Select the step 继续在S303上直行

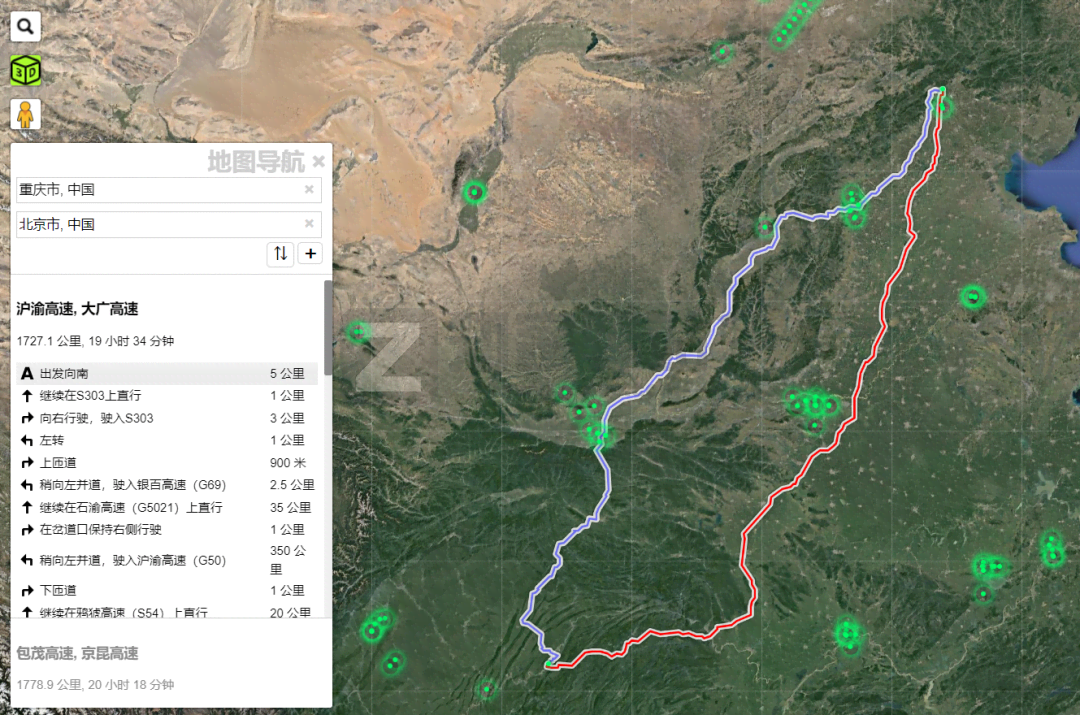click(x=150, y=396)
